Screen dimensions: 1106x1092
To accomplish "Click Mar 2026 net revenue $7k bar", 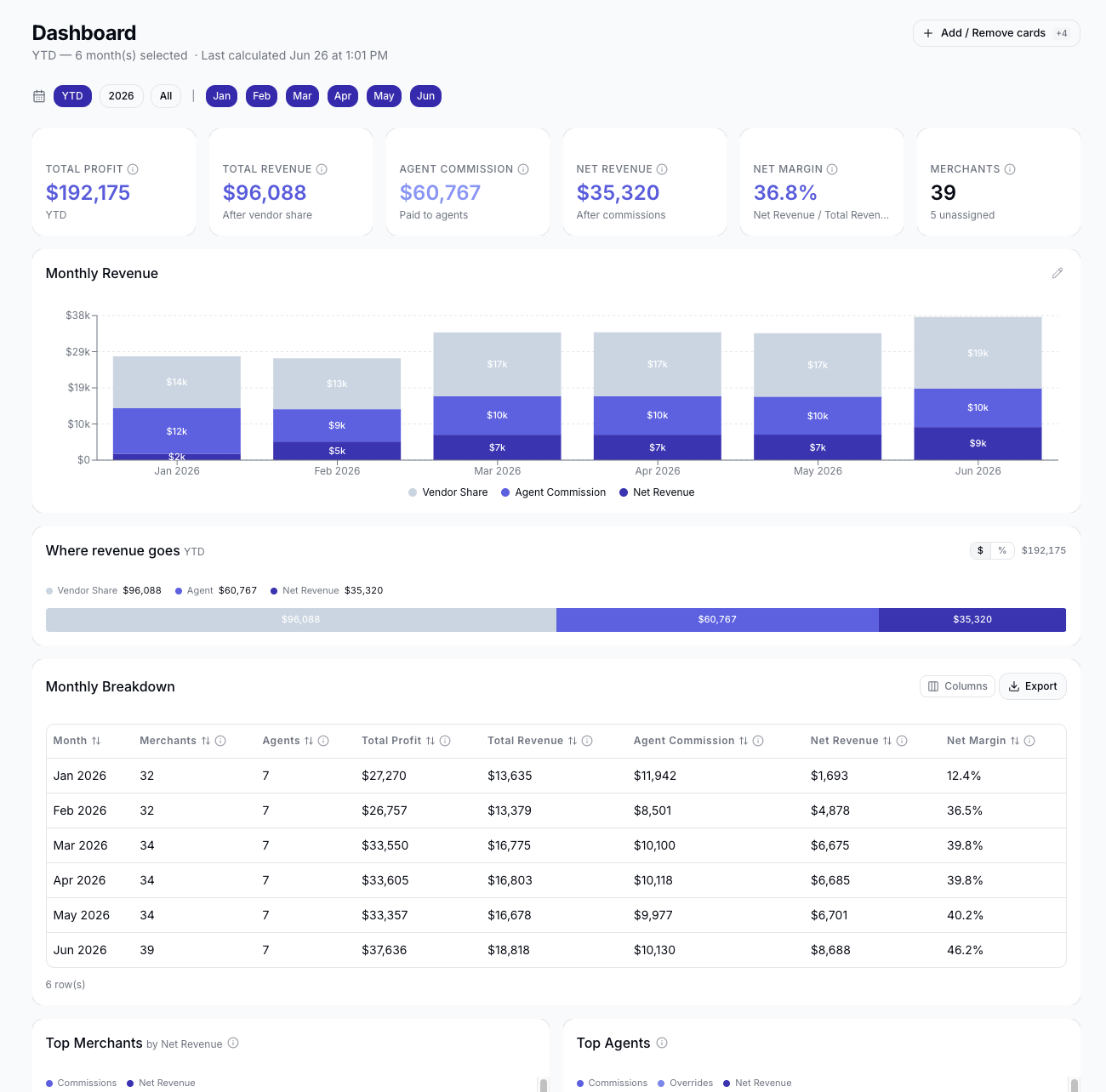I will point(497,447).
